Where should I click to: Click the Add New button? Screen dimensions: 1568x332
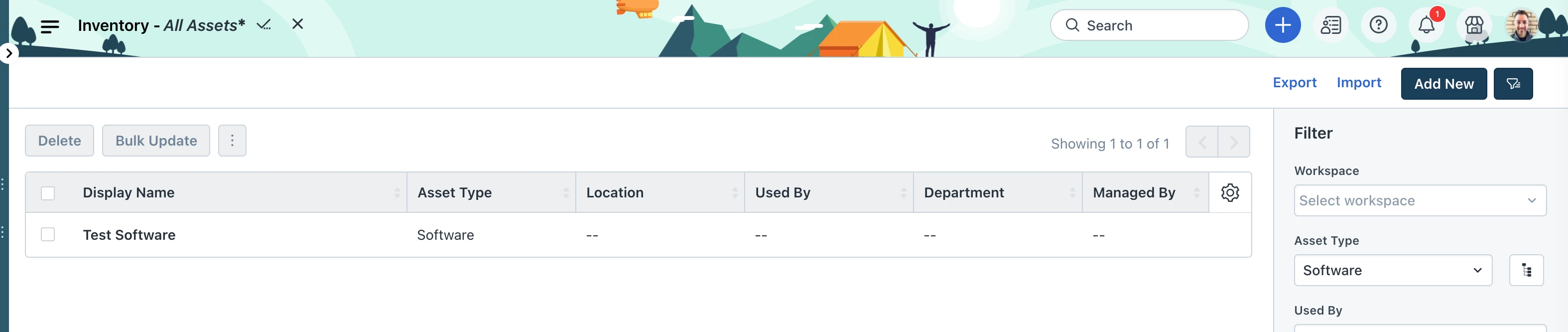click(x=1443, y=83)
